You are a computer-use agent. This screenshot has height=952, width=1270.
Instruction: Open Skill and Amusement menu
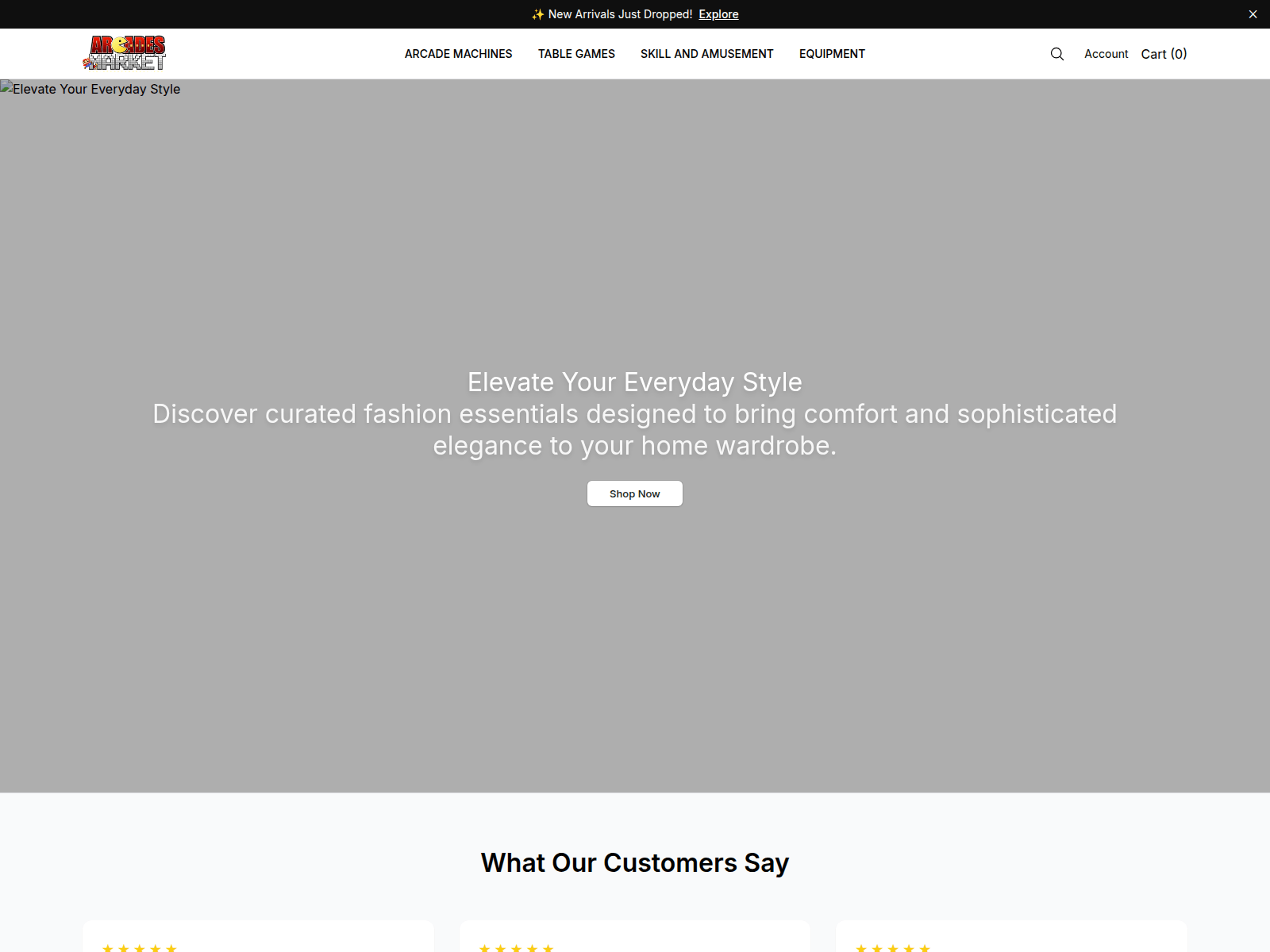(x=706, y=54)
